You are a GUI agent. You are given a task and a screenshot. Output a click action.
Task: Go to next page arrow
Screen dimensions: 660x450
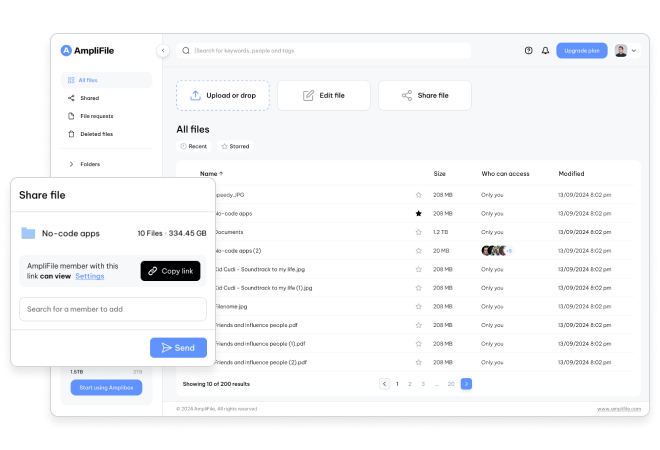click(x=466, y=383)
